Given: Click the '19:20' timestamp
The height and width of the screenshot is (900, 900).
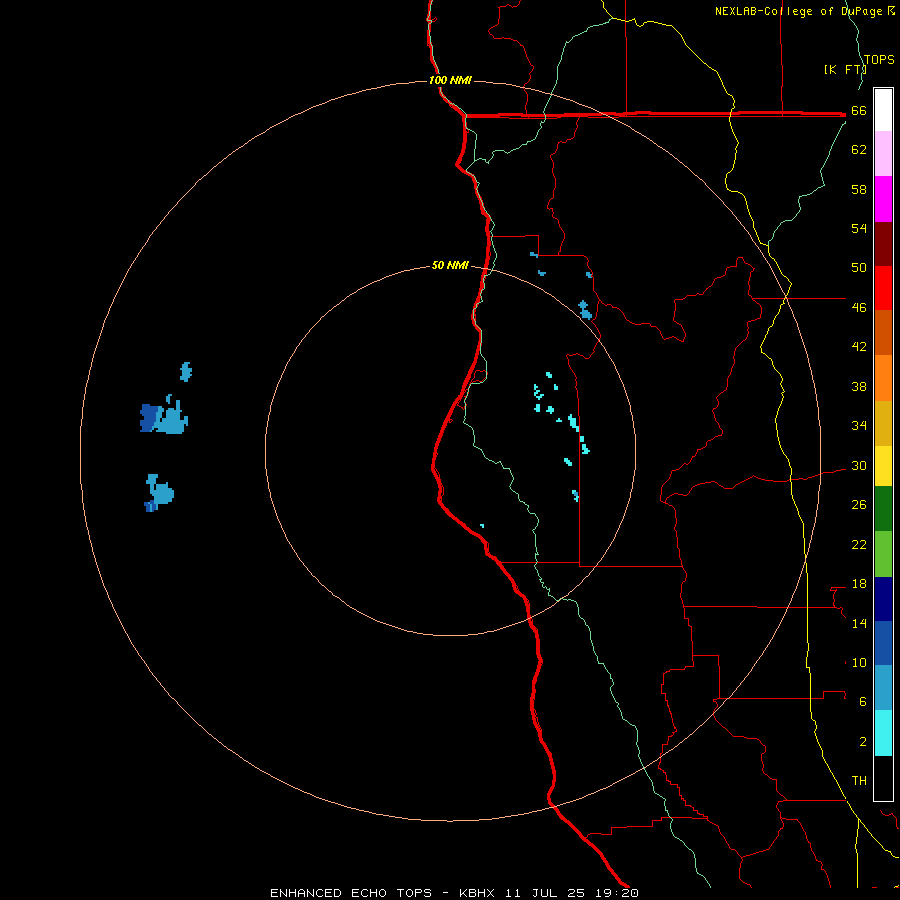Looking at the screenshot, I should click(616, 893).
